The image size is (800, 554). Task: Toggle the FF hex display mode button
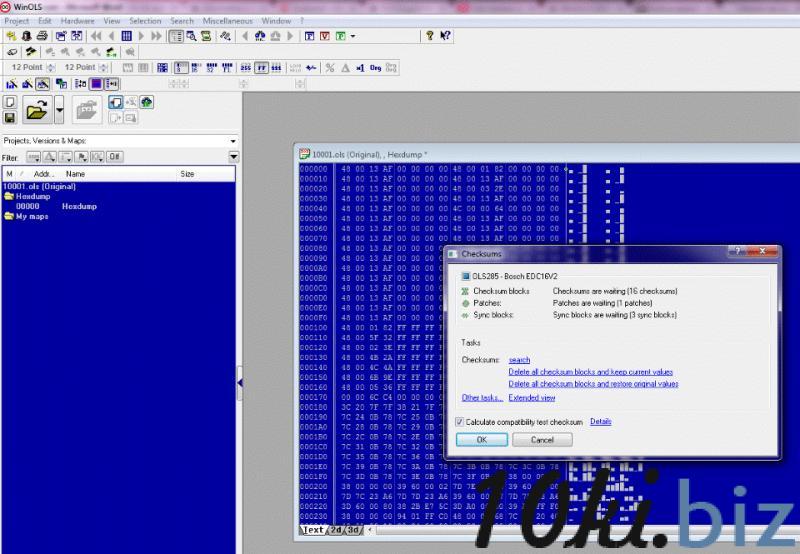[x=261, y=68]
